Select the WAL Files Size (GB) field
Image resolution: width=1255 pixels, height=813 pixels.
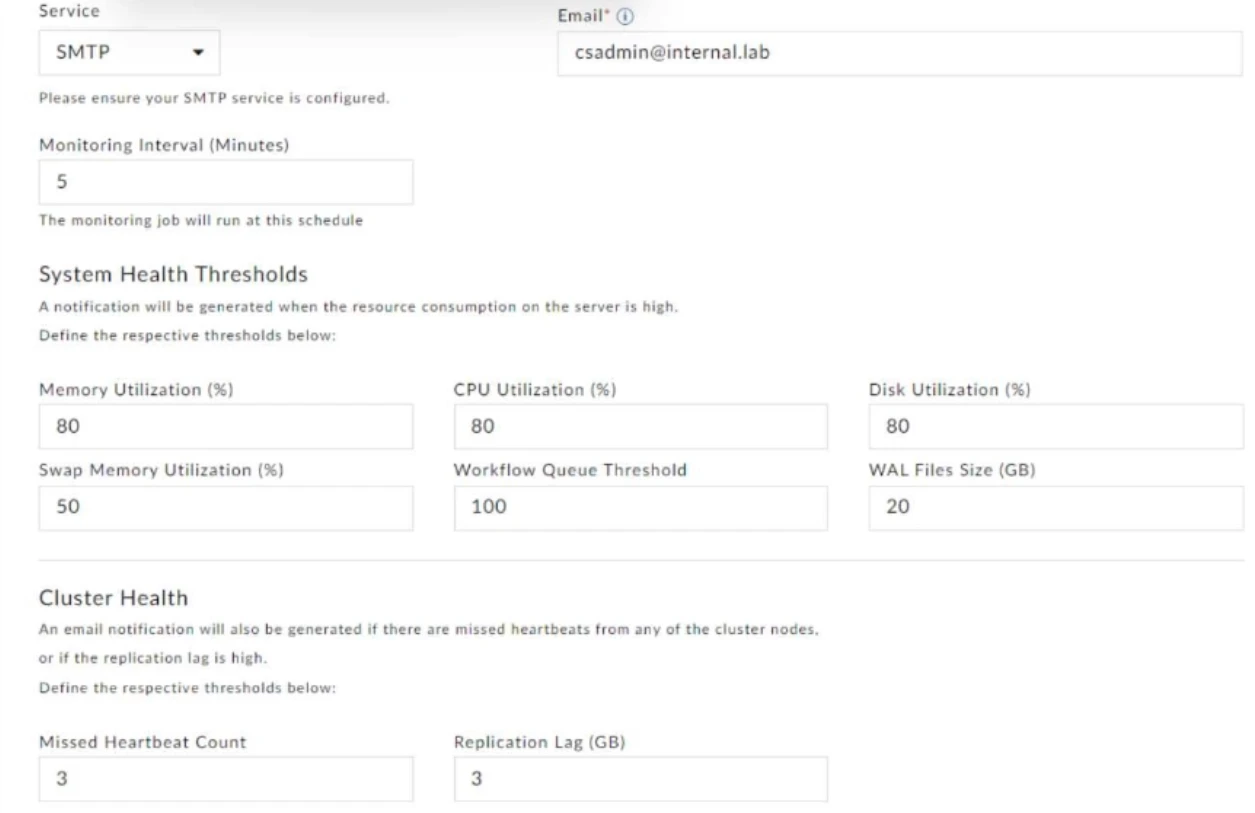point(1055,507)
